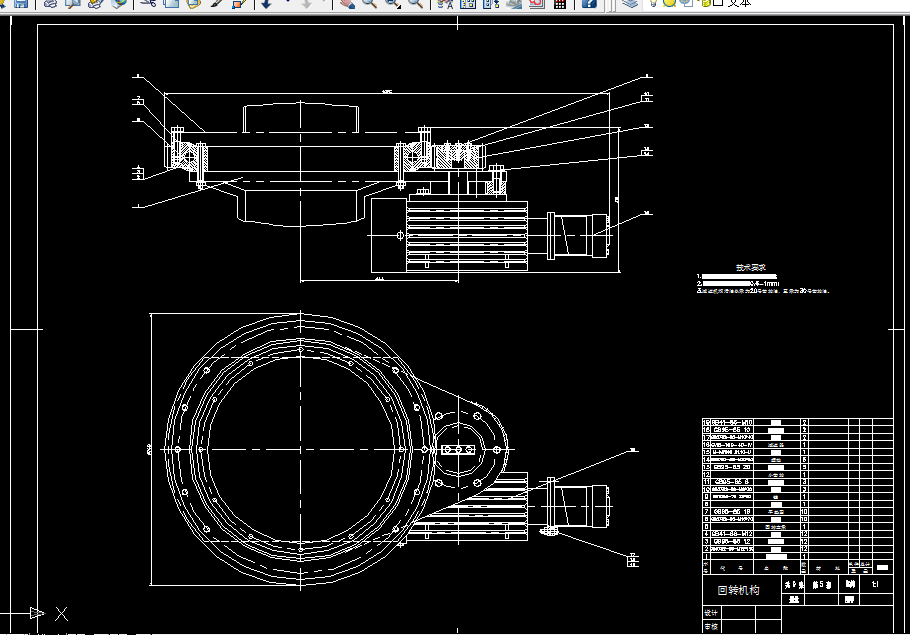
Task: Select parts list entry GB95-85 8
Action: pos(731,482)
